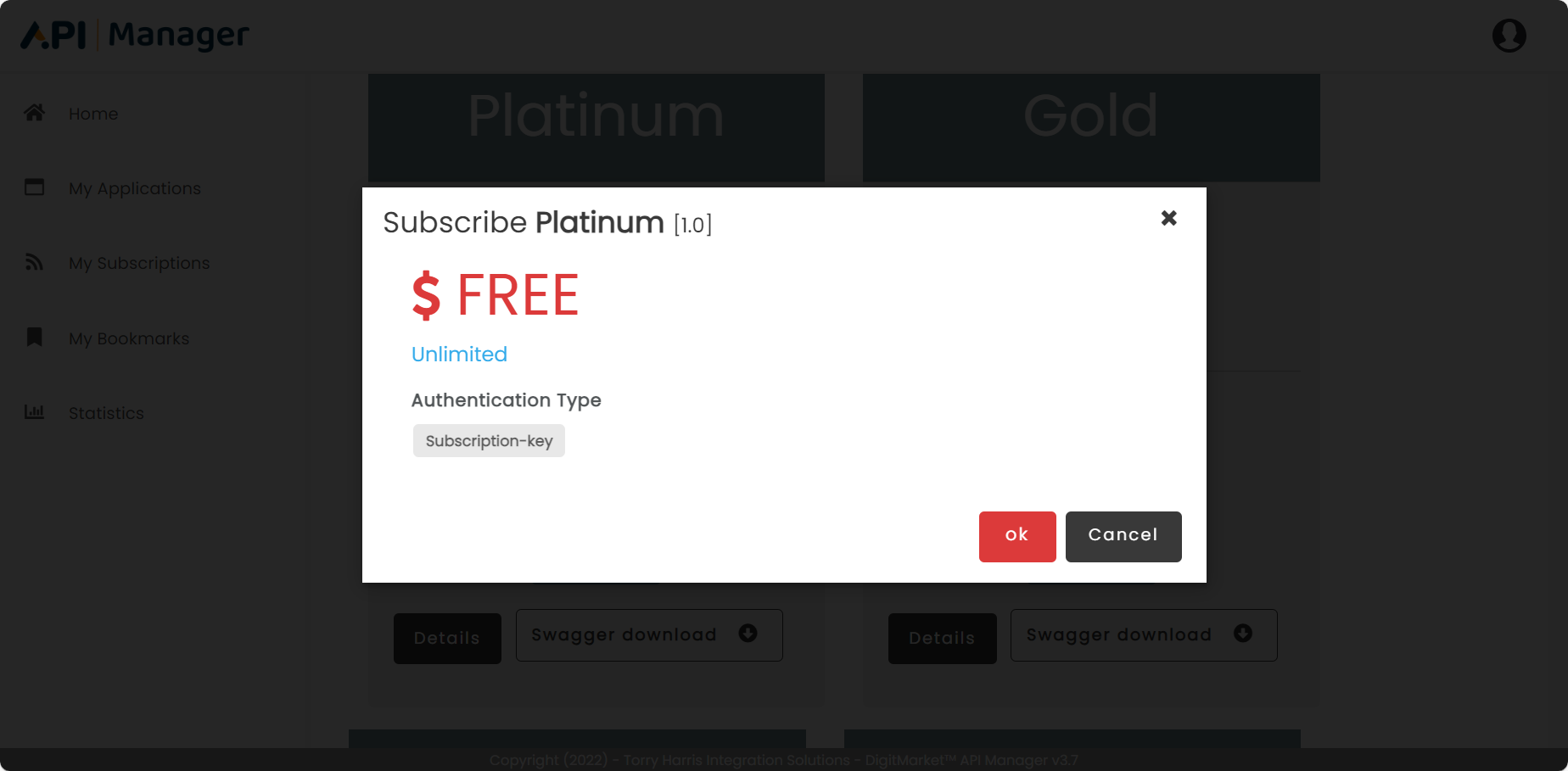Click the download arrow on Gold Swagger button
Image resolution: width=1568 pixels, height=771 pixels.
tap(1243, 634)
